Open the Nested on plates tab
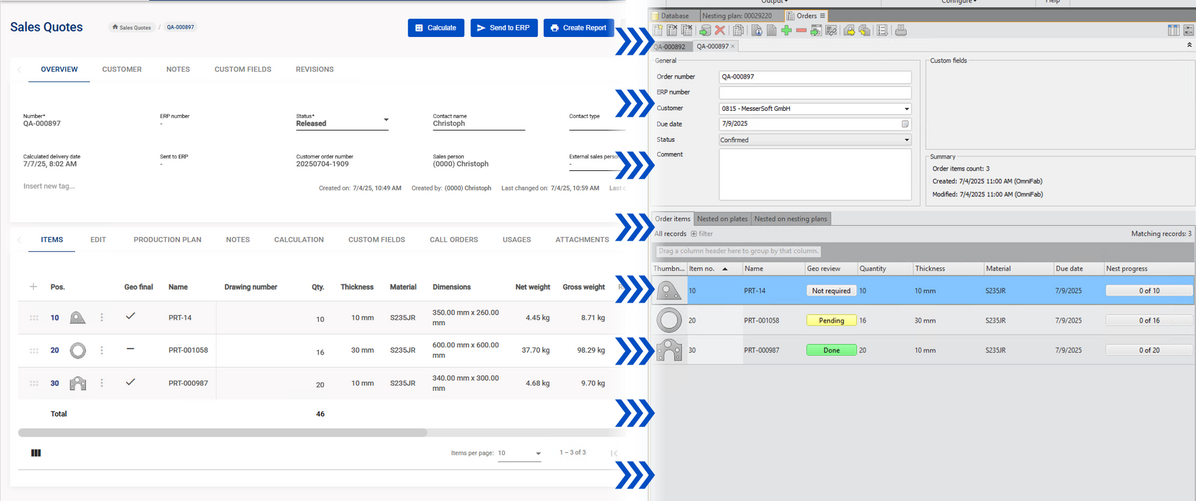Screen dimensions: 1196x501 click(x=722, y=219)
